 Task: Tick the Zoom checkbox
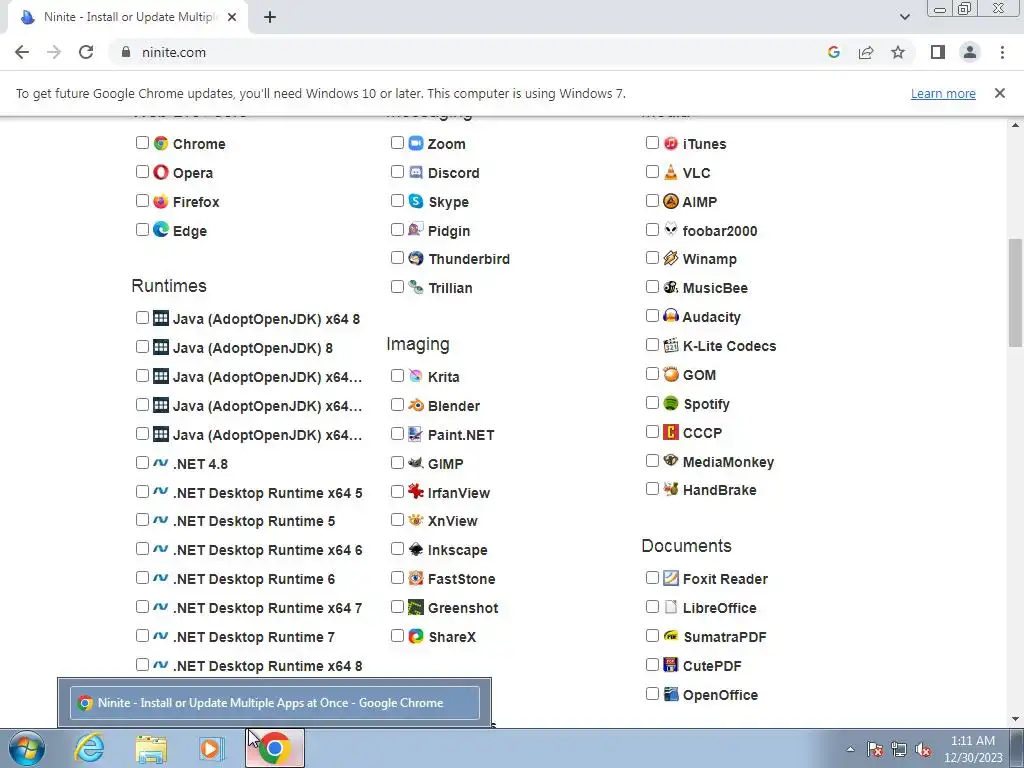pyautogui.click(x=397, y=142)
